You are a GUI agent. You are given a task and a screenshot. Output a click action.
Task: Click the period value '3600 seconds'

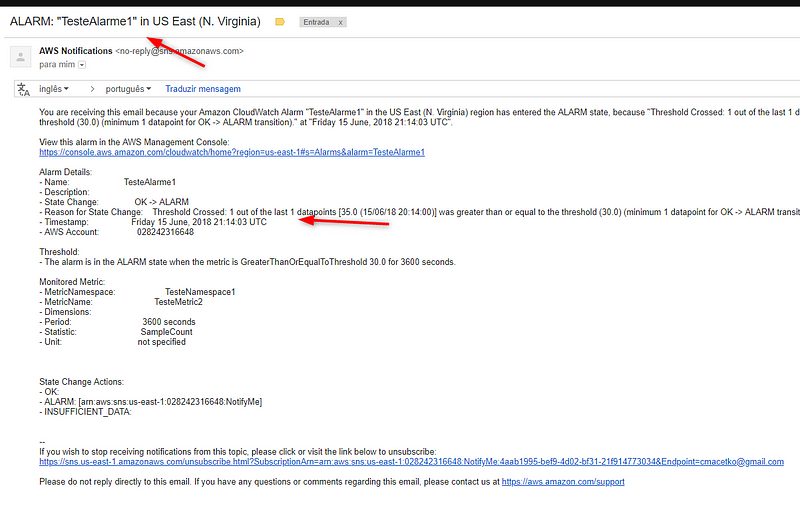click(x=169, y=322)
